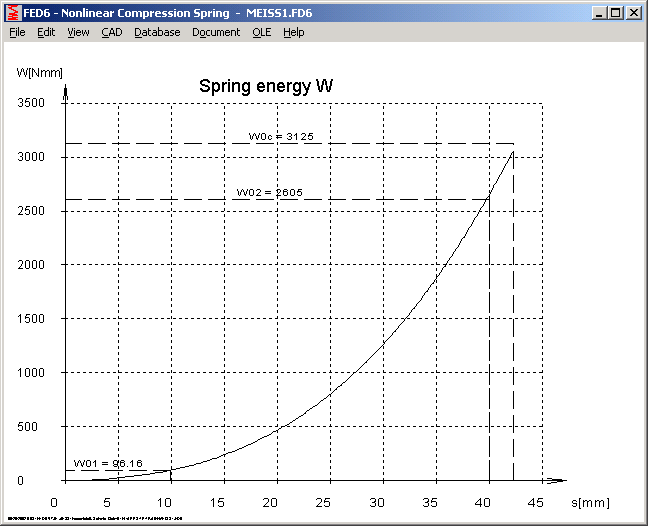Click the FED6 application icon in title bar
The width and height of the screenshot is (648, 526).
(x=13, y=13)
